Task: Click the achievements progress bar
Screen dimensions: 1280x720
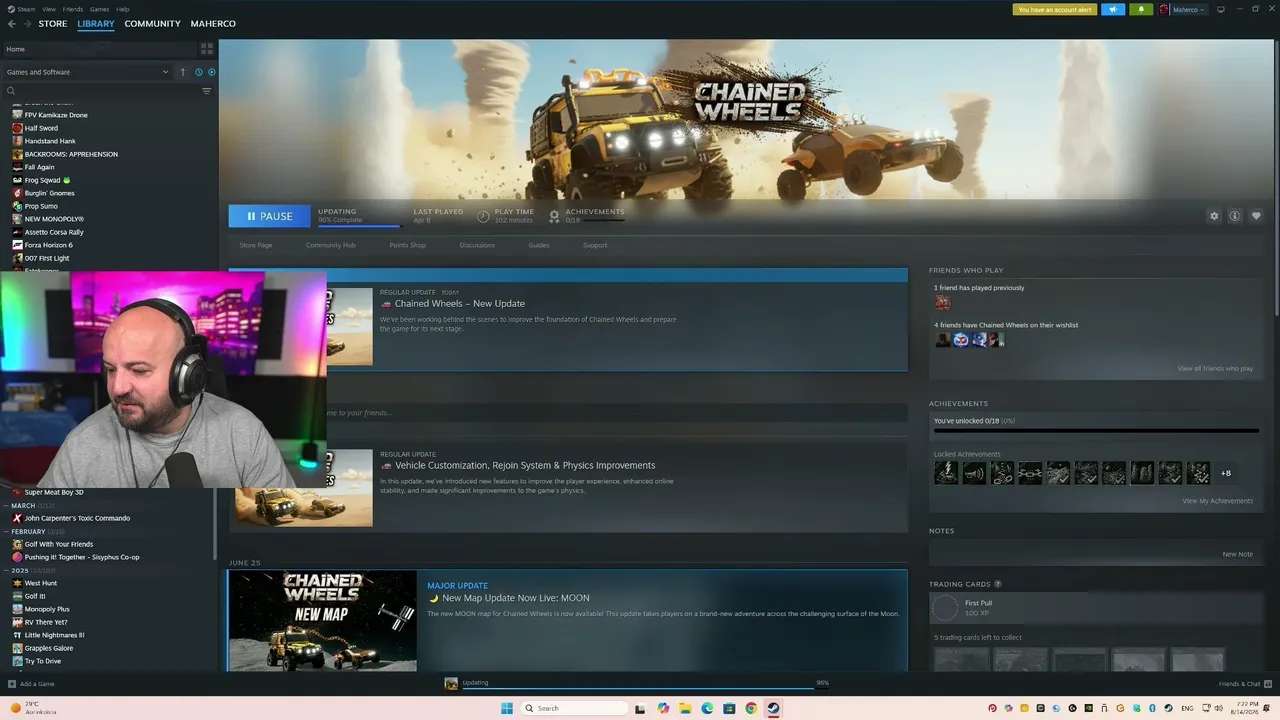Action: coord(1096,431)
